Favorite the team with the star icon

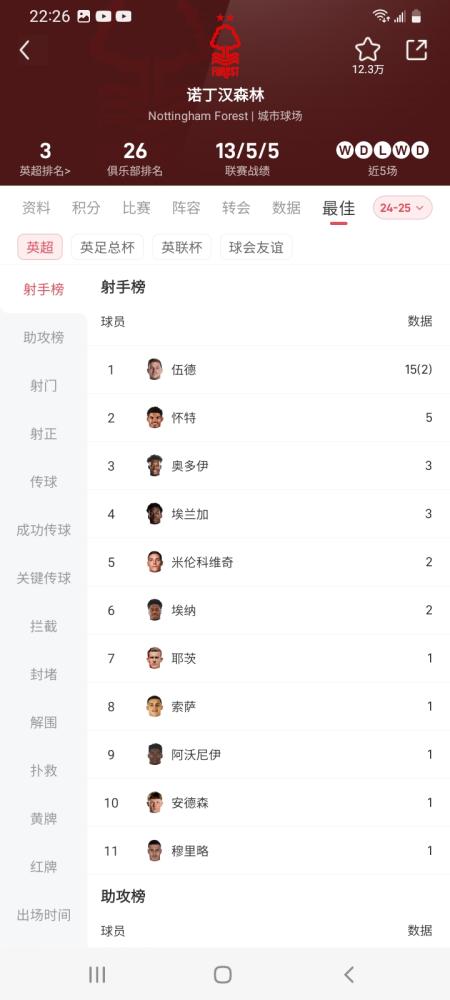pos(367,50)
